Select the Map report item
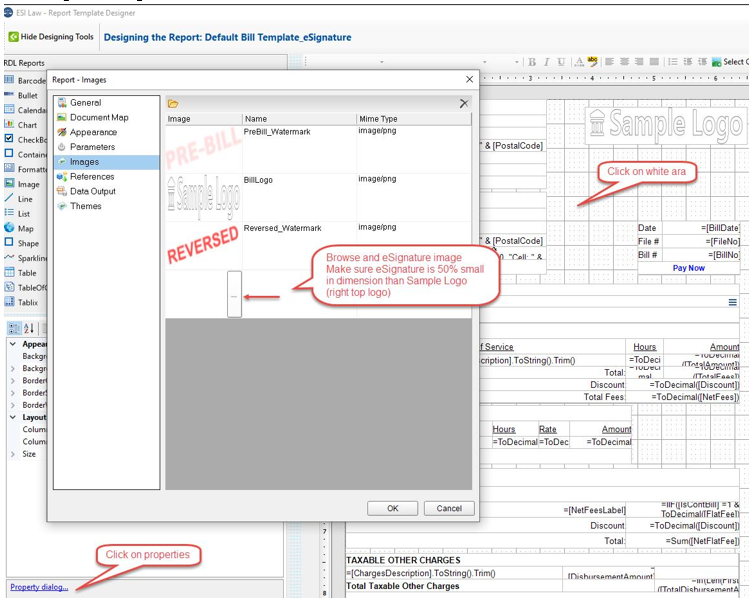This screenshot has width=749, height=603. (19, 228)
